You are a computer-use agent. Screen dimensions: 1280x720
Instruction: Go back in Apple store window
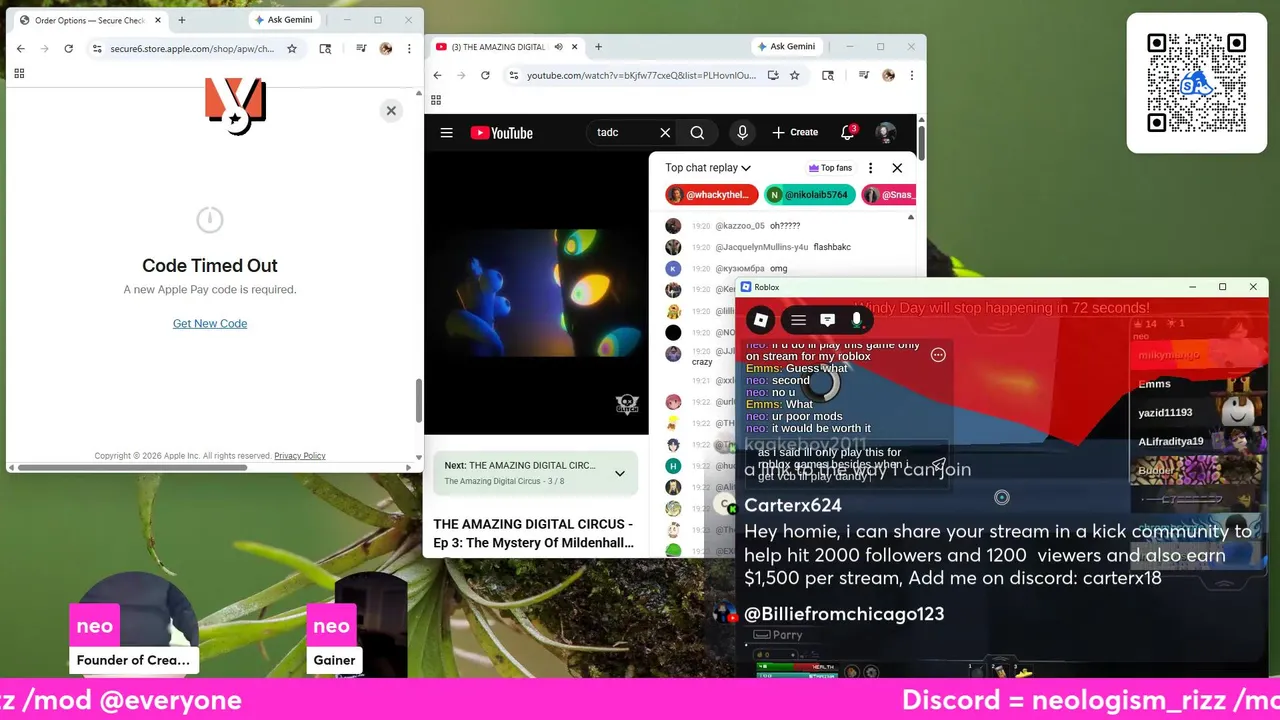coord(21,48)
